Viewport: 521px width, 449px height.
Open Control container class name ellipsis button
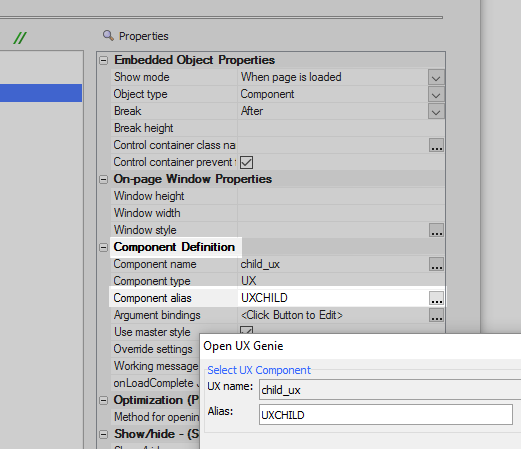(436, 145)
